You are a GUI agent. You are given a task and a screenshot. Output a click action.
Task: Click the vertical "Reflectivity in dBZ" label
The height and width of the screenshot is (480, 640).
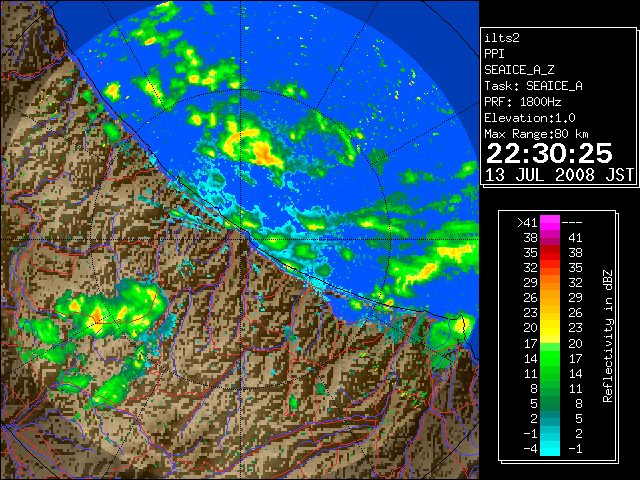[607, 336]
